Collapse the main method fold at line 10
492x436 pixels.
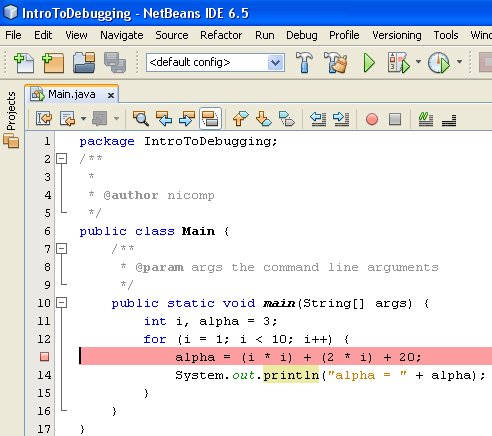(62, 303)
